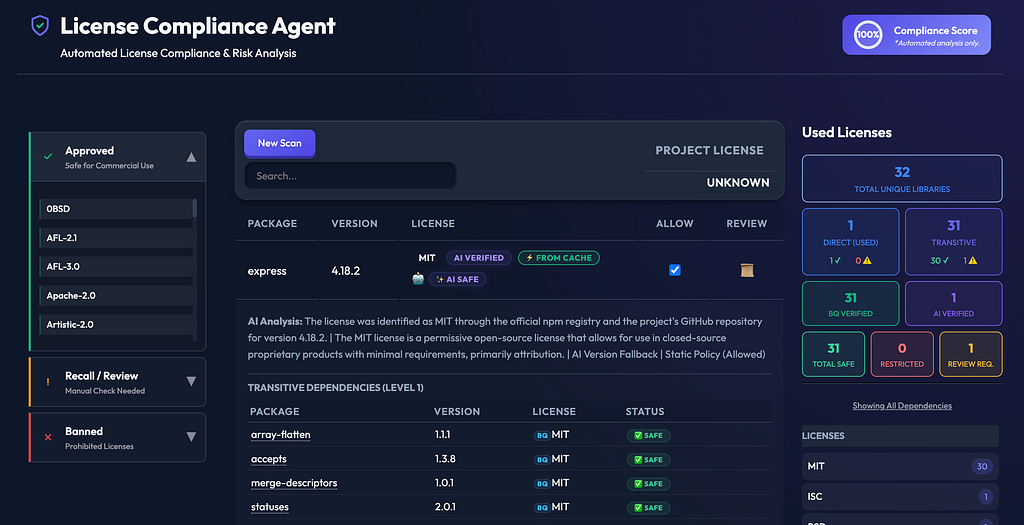Expand the Banned licenses section
This screenshot has height=525, width=1024.
191,437
